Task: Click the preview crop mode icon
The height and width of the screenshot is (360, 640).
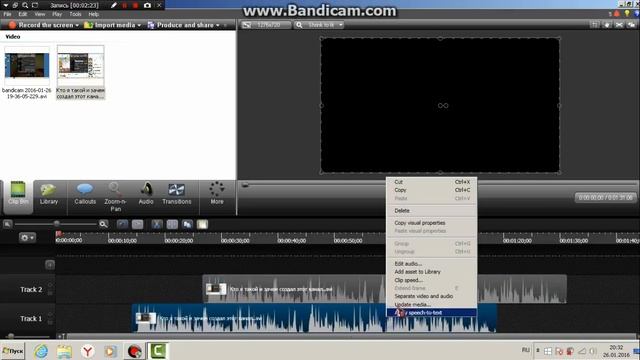Action: [x=594, y=25]
